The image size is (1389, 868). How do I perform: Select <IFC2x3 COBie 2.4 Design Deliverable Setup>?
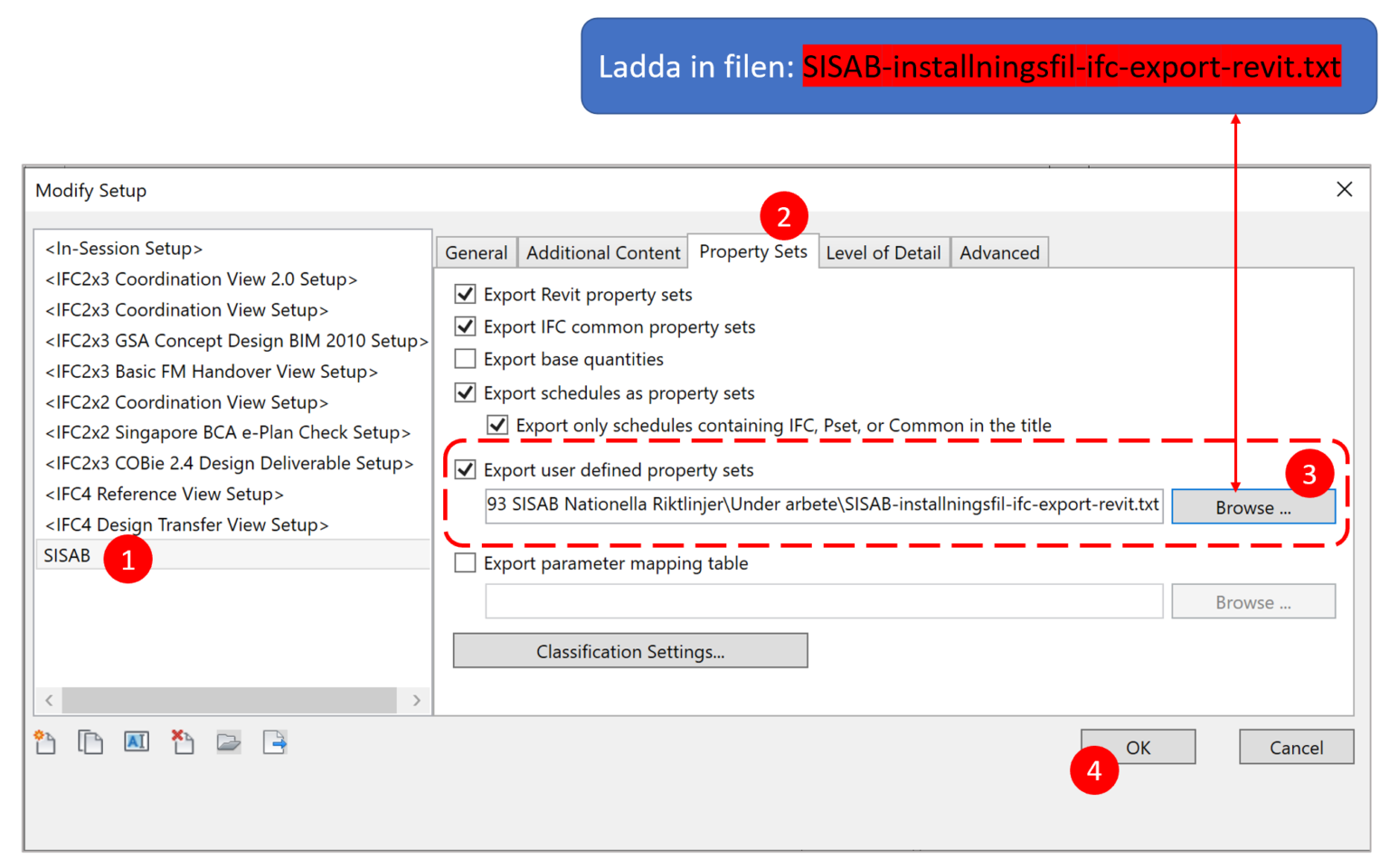click(x=230, y=463)
